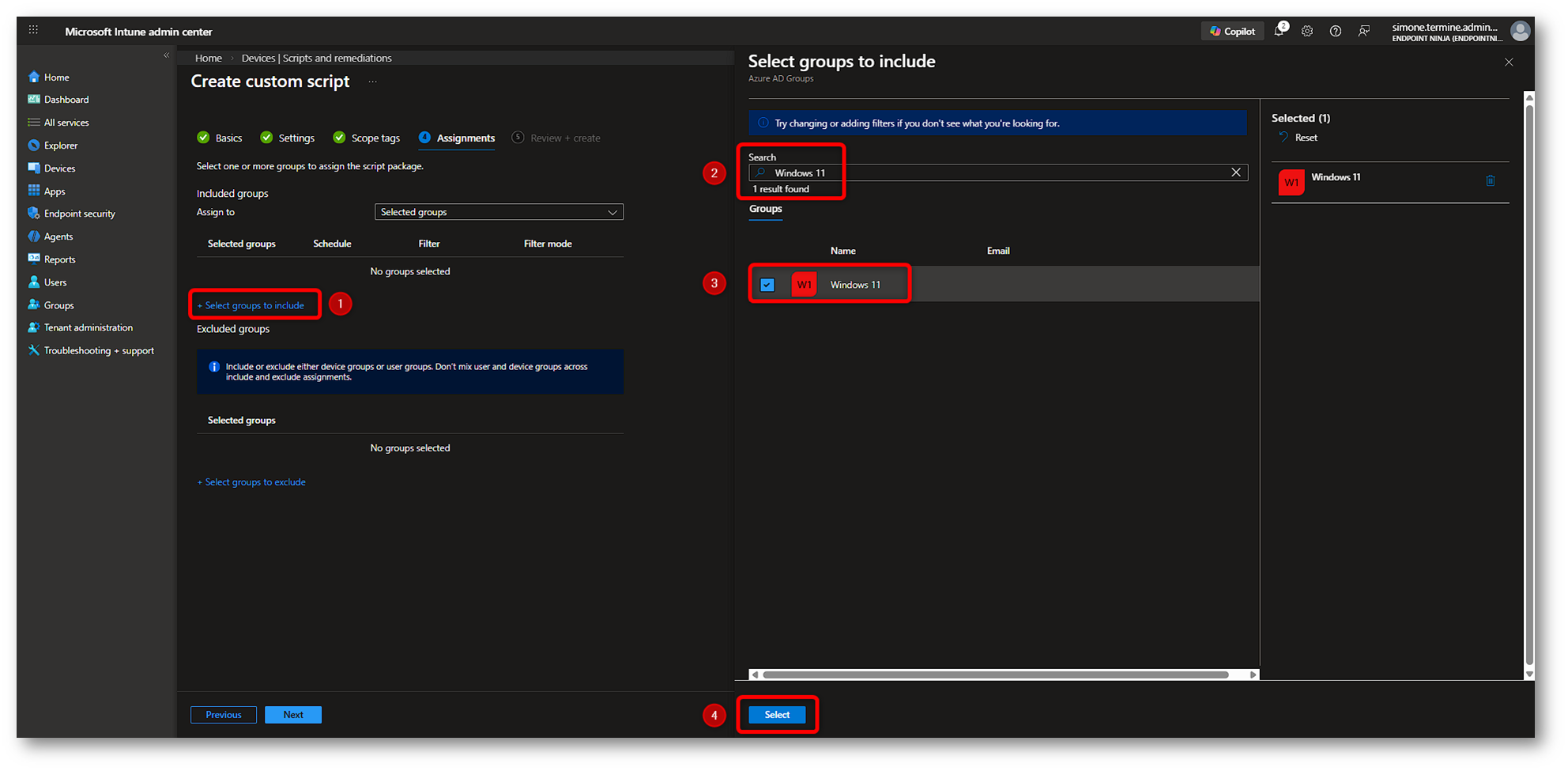
Task: Clear the search box with X icon
Action: click(1236, 172)
